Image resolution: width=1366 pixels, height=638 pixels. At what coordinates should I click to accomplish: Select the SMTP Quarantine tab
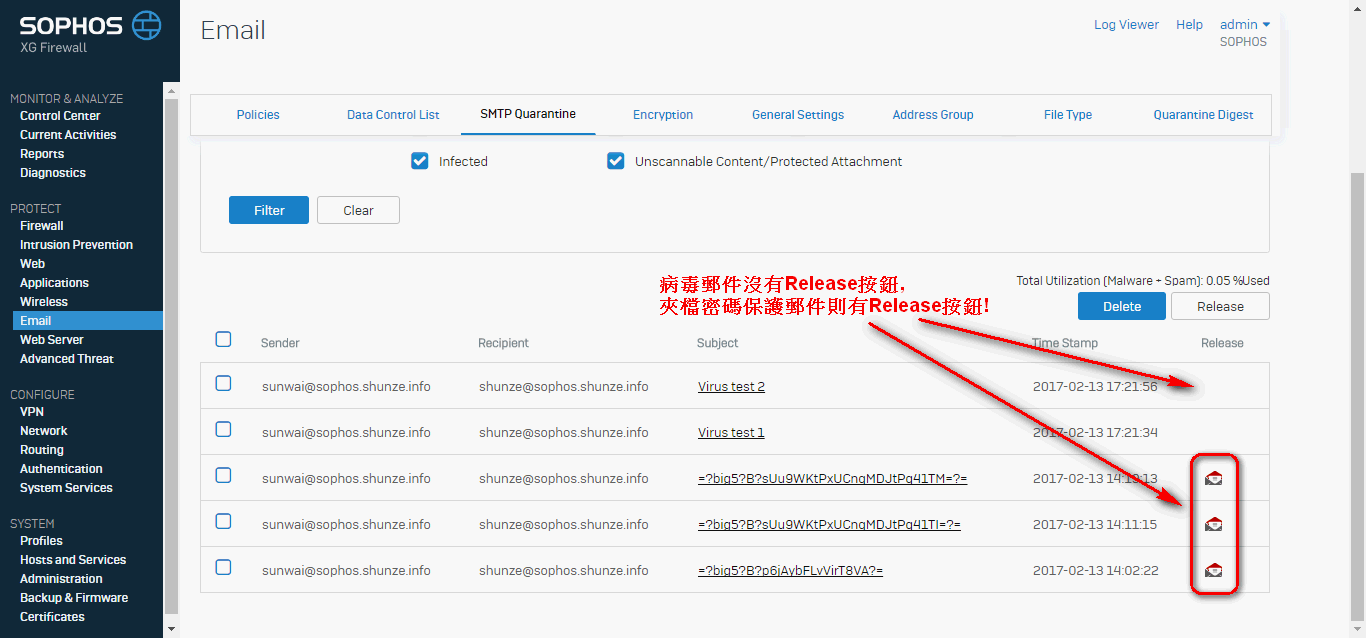(x=528, y=114)
